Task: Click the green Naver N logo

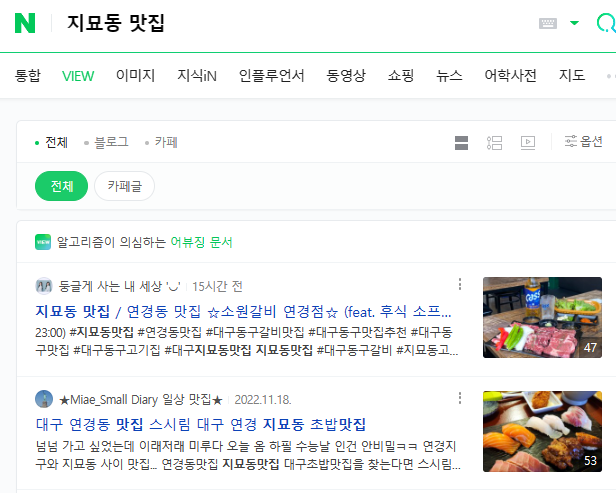Action: point(25,23)
